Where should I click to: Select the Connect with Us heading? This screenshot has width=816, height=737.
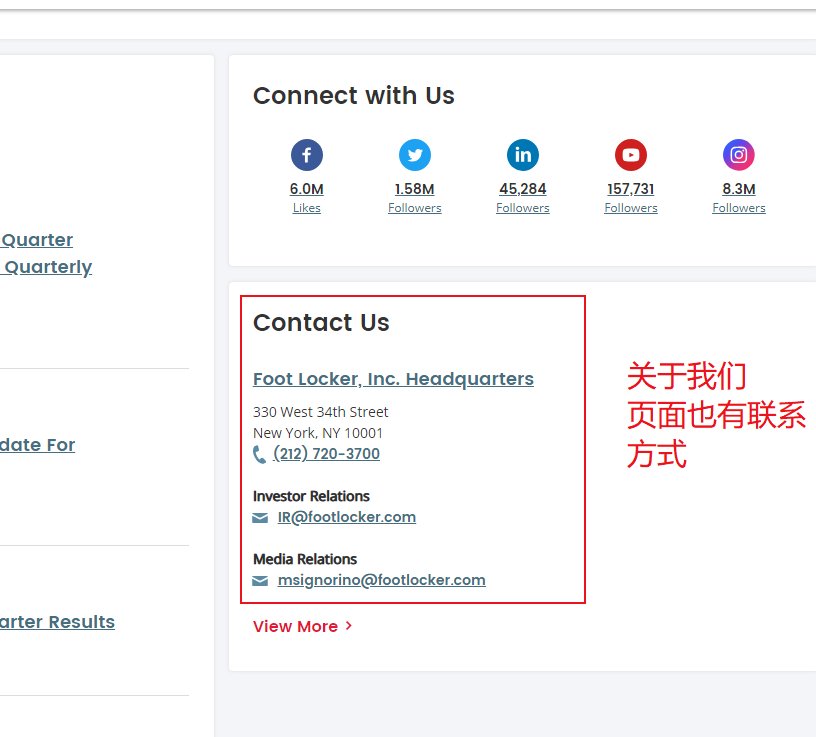coord(353,96)
